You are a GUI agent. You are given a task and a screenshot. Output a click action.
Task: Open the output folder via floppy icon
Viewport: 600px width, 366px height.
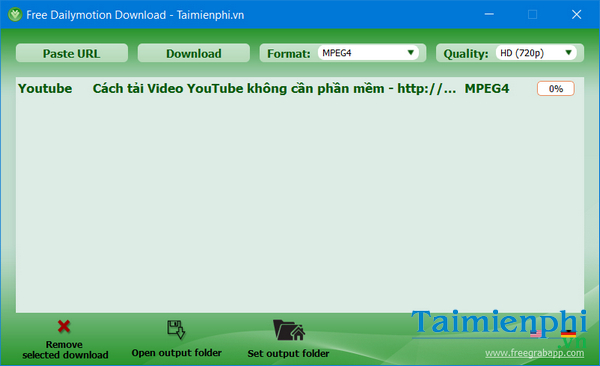click(176, 330)
